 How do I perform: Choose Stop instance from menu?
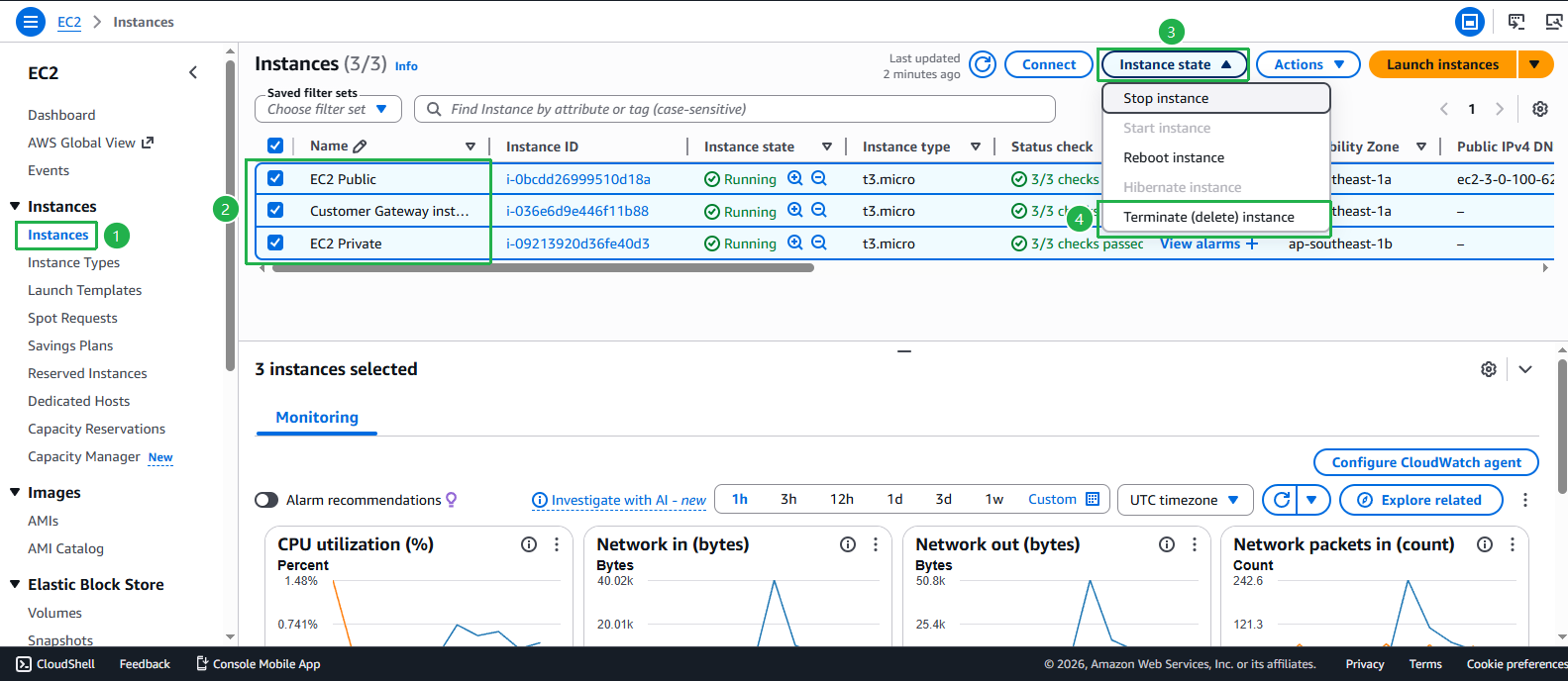[x=1215, y=98]
